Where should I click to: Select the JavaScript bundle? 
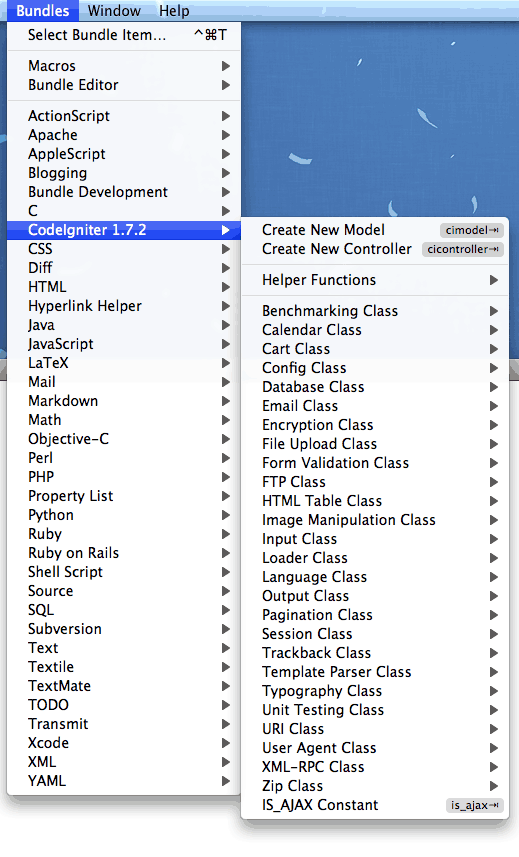pos(123,344)
